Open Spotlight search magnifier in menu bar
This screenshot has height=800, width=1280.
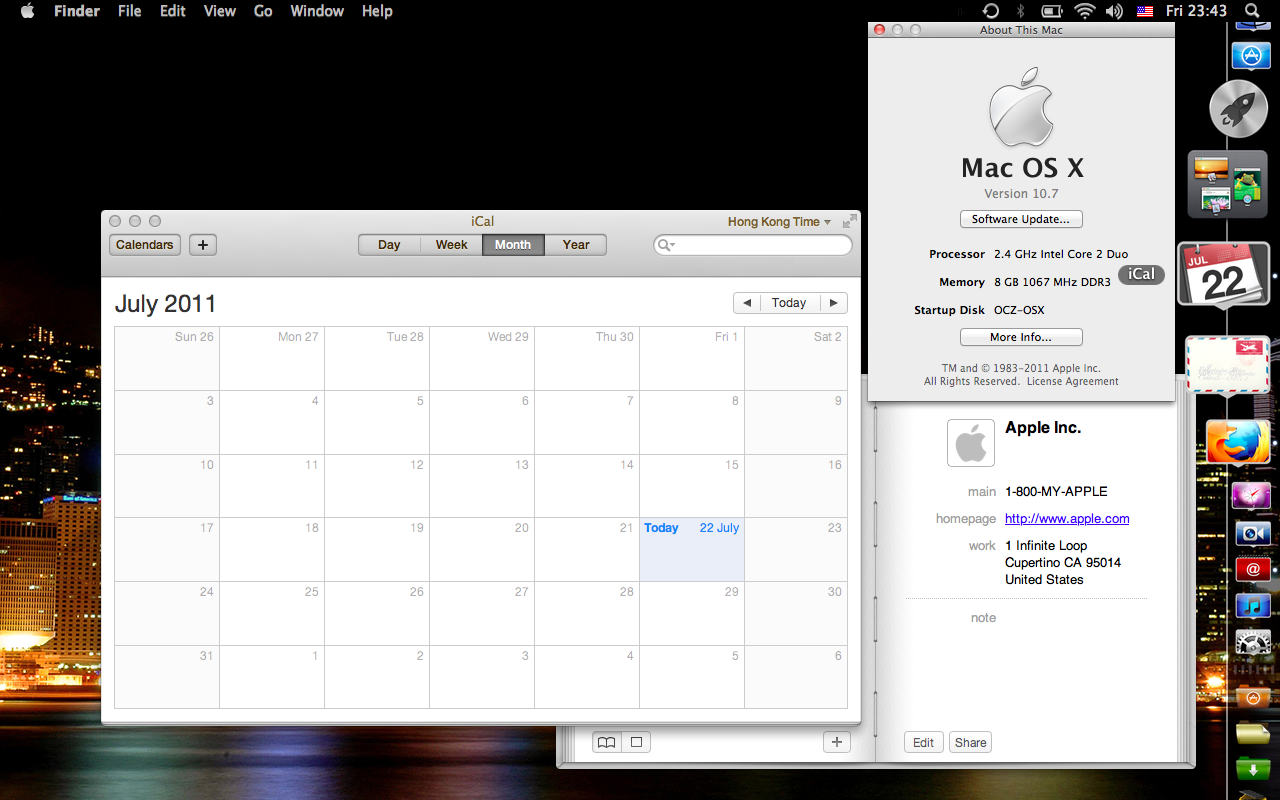(x=1251, y=11)
